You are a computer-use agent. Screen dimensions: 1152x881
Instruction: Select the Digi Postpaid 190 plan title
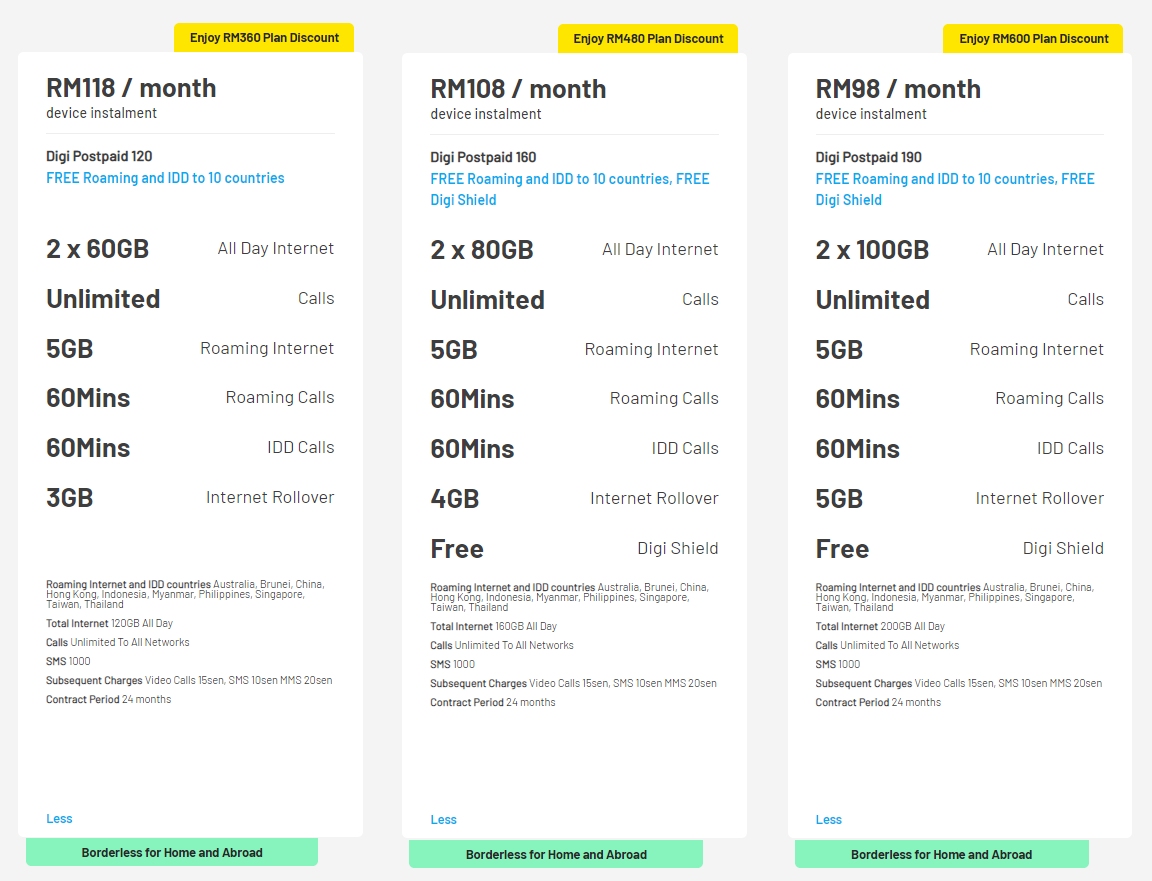tap(868, 157)
